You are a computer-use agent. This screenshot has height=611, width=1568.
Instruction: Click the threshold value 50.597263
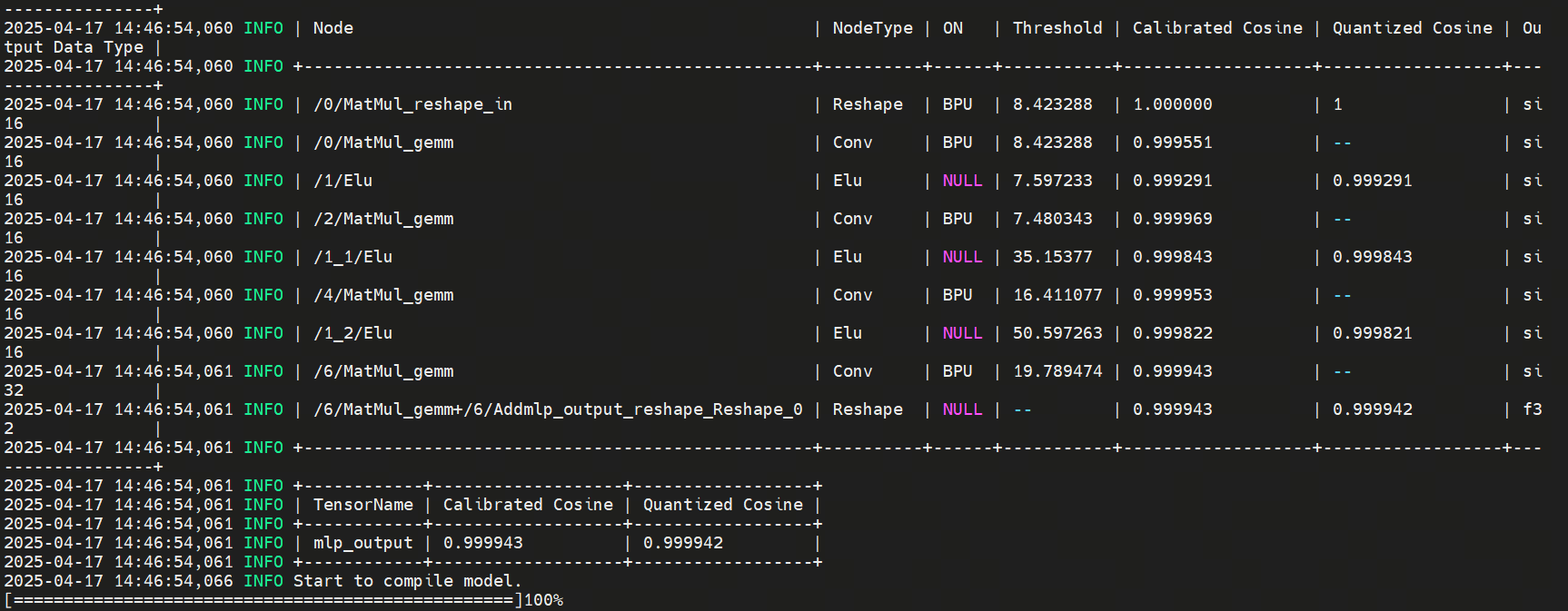tap(1057, 333)
